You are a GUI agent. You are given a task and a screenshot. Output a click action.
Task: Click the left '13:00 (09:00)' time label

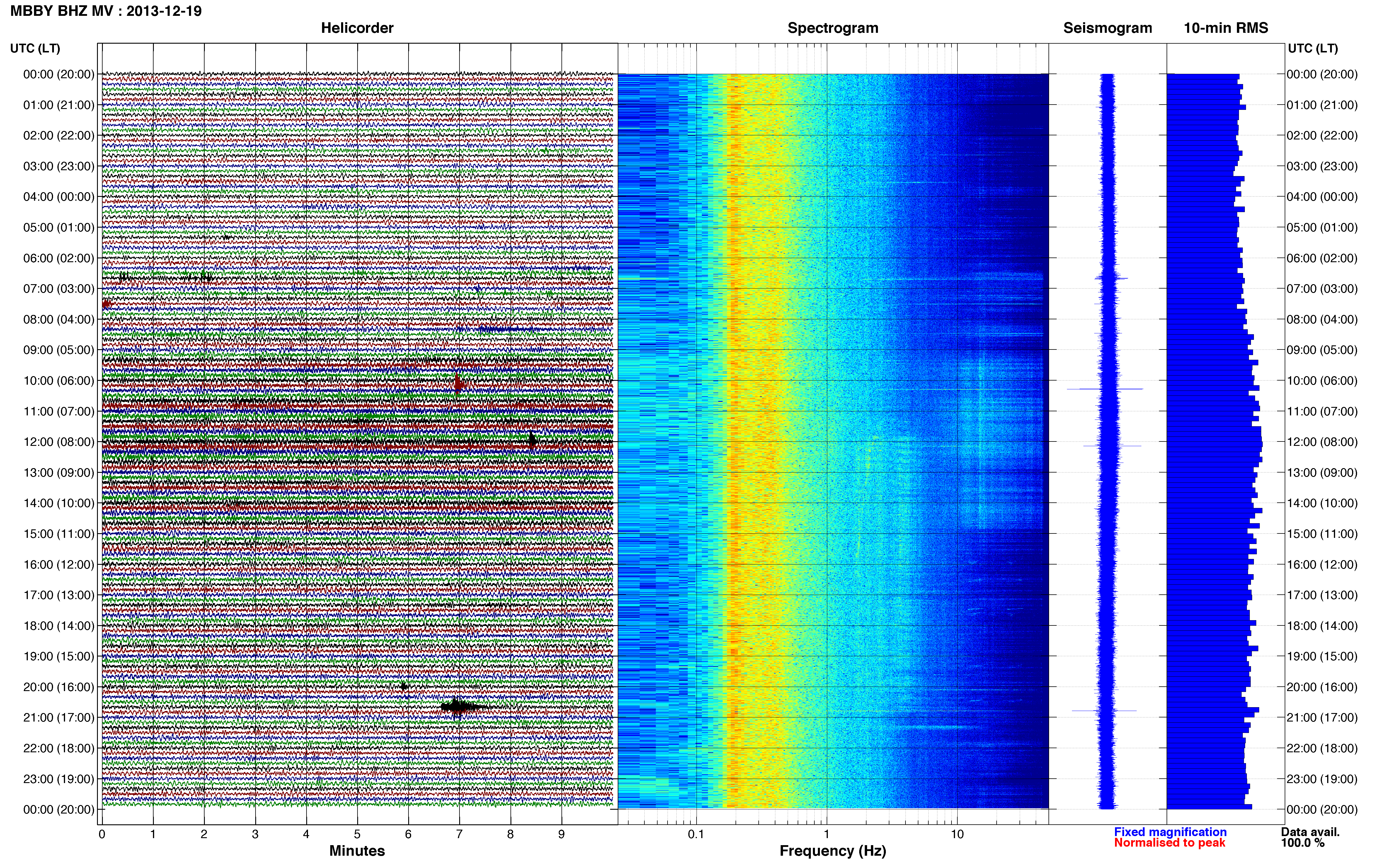tap(59, 473)
